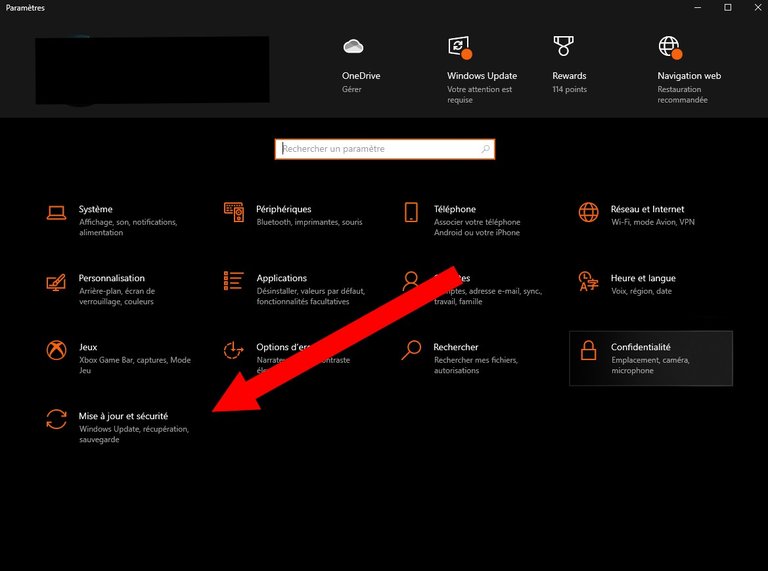Image resolution: width=768 pixels, height=571 pixels.
Task: Click the Rechercher magnifier icon
Action: pyautogui.click(x=411, y=350)
